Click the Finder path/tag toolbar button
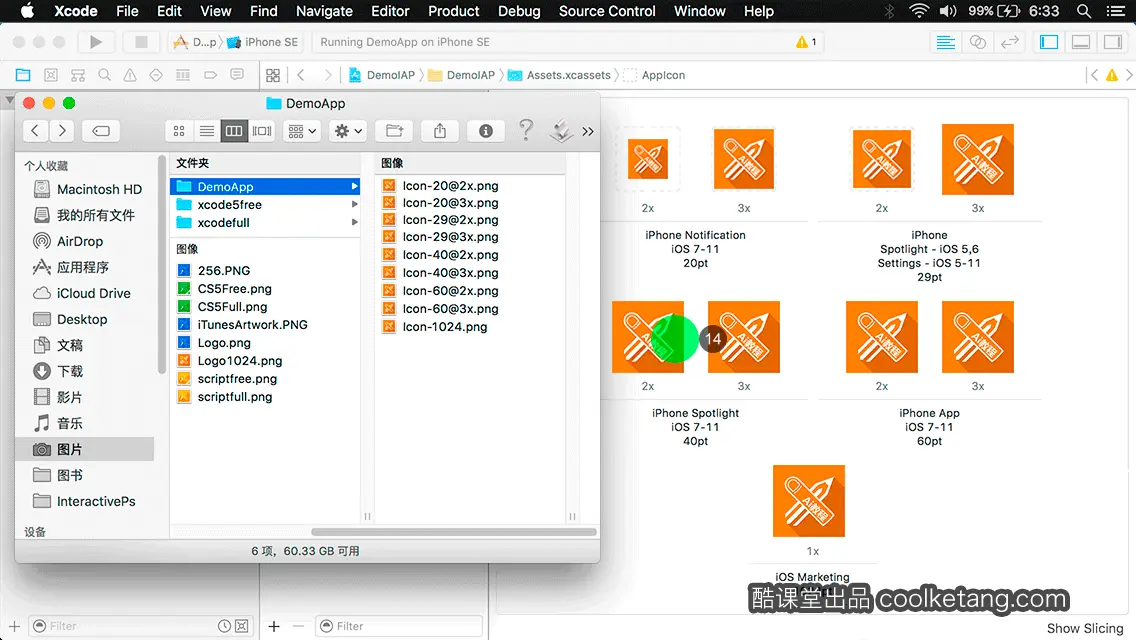 click(x=101, y=131)
